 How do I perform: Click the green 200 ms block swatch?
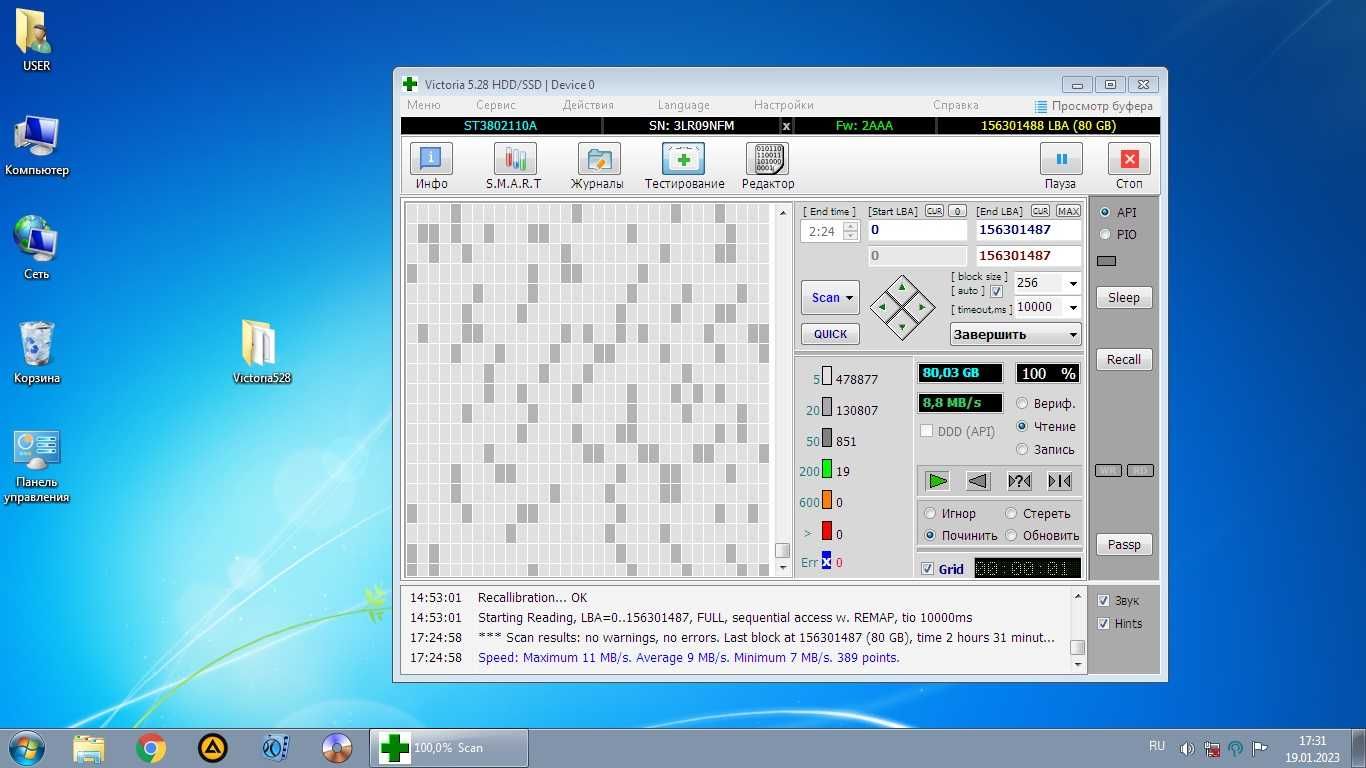pos(827,468)
